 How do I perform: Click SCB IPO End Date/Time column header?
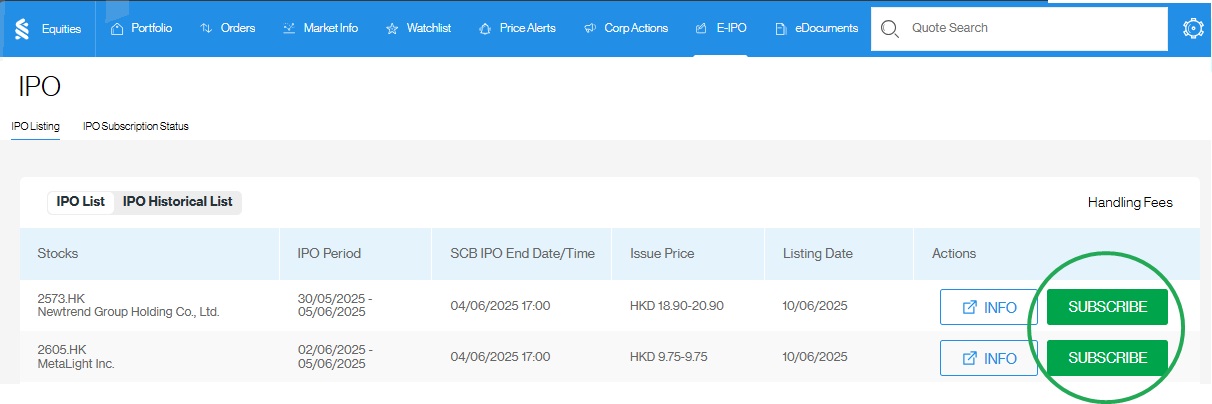[x=523, y=254]
